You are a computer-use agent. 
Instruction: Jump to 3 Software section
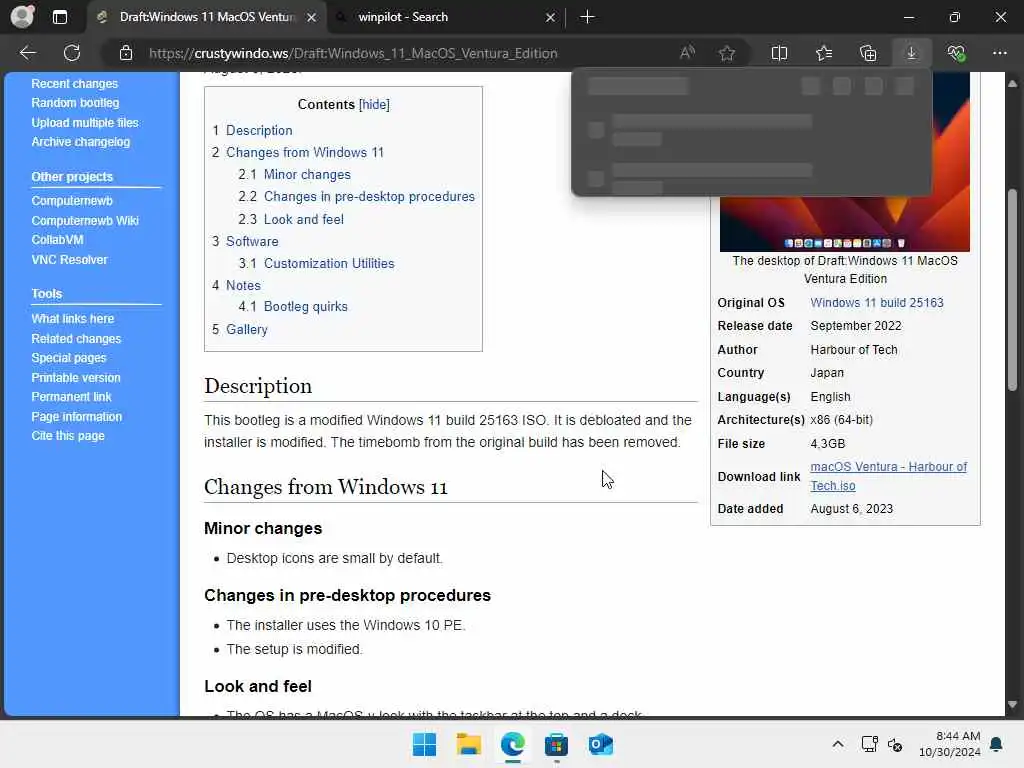click(x=245, y=242)
